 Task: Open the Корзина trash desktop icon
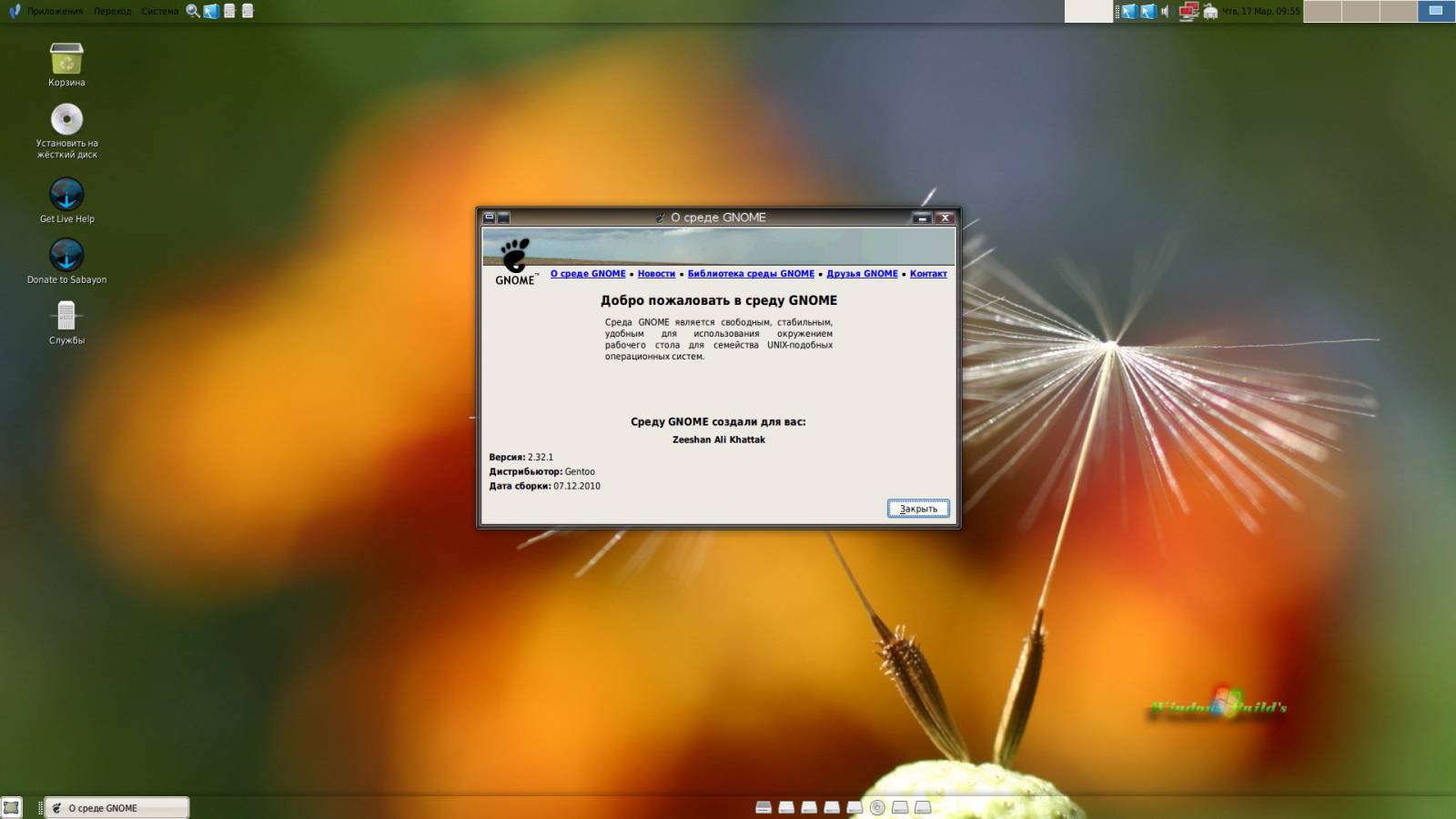click(x=66, y=59)
